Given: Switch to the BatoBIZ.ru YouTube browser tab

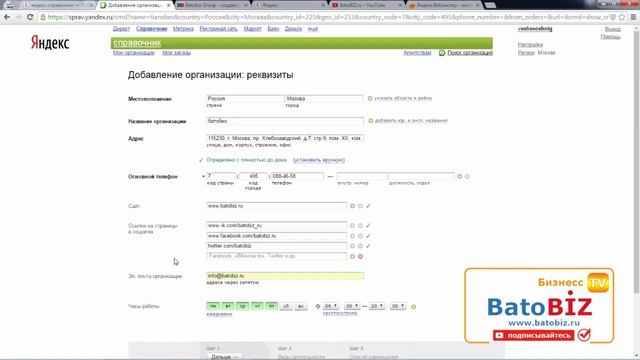Looking at the screenshot, I should click(x=366, y=5).
